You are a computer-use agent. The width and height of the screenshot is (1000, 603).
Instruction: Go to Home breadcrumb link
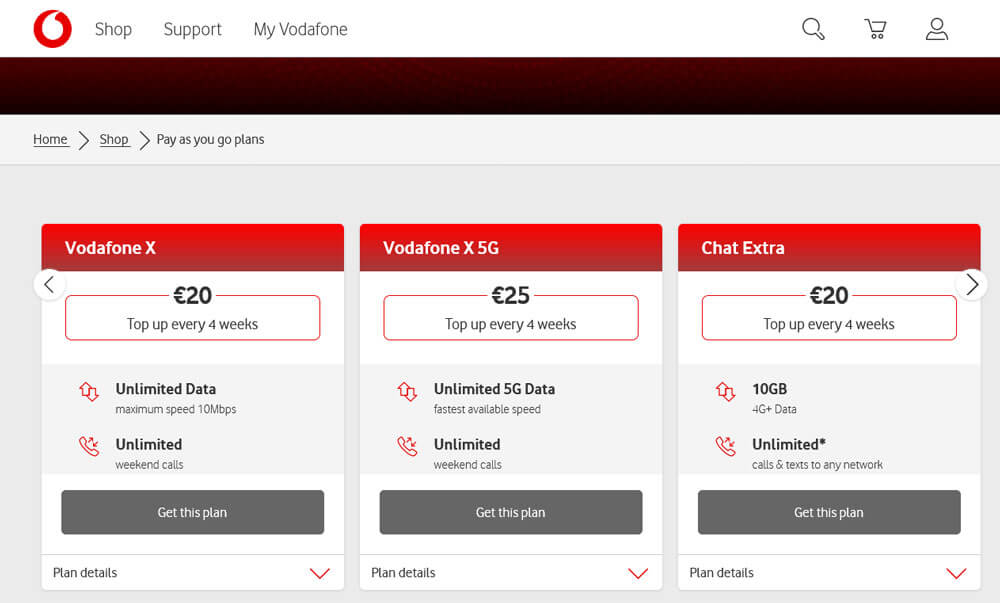click(x=50, y=139)
